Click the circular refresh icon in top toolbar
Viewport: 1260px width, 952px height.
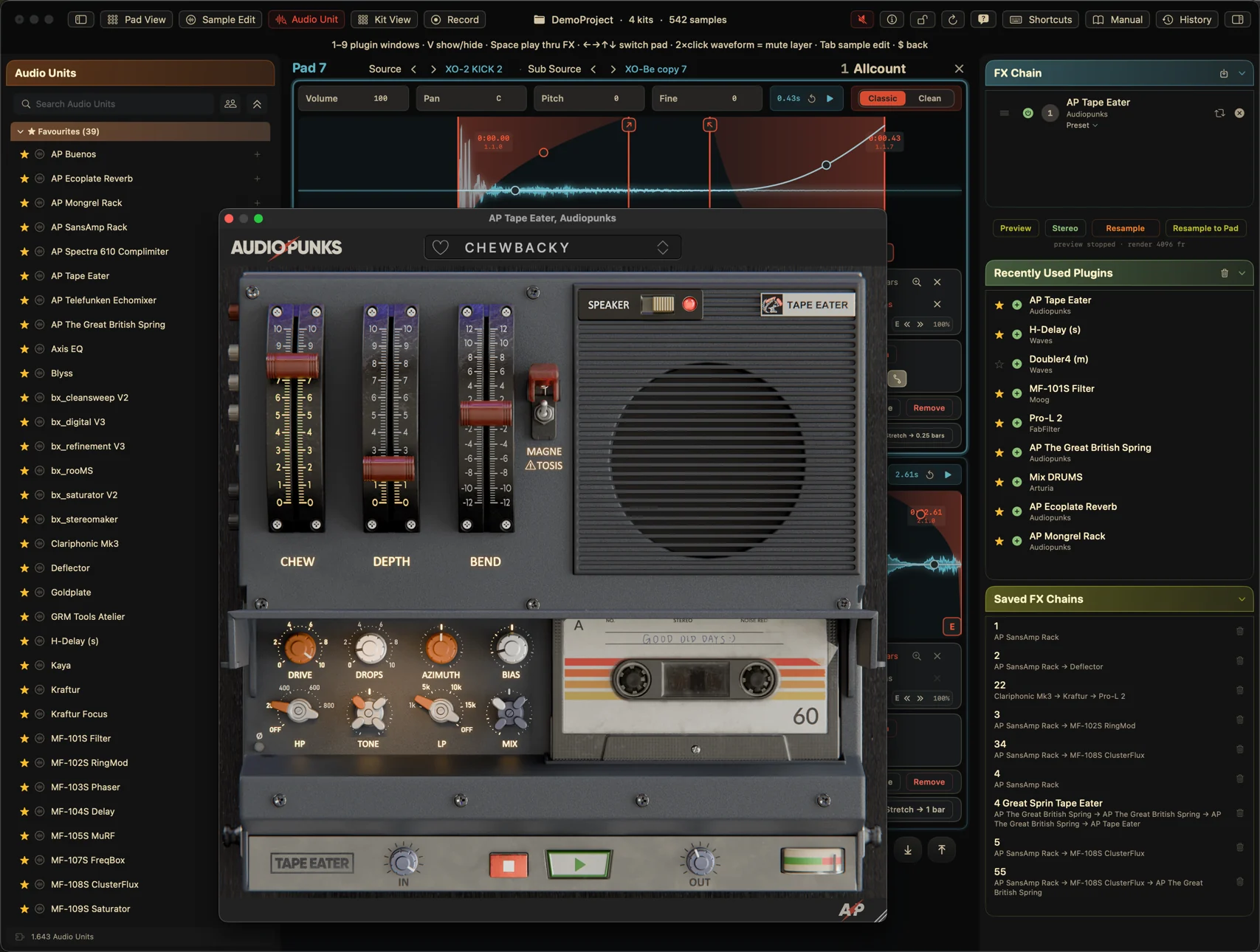[x=952, y=20]
